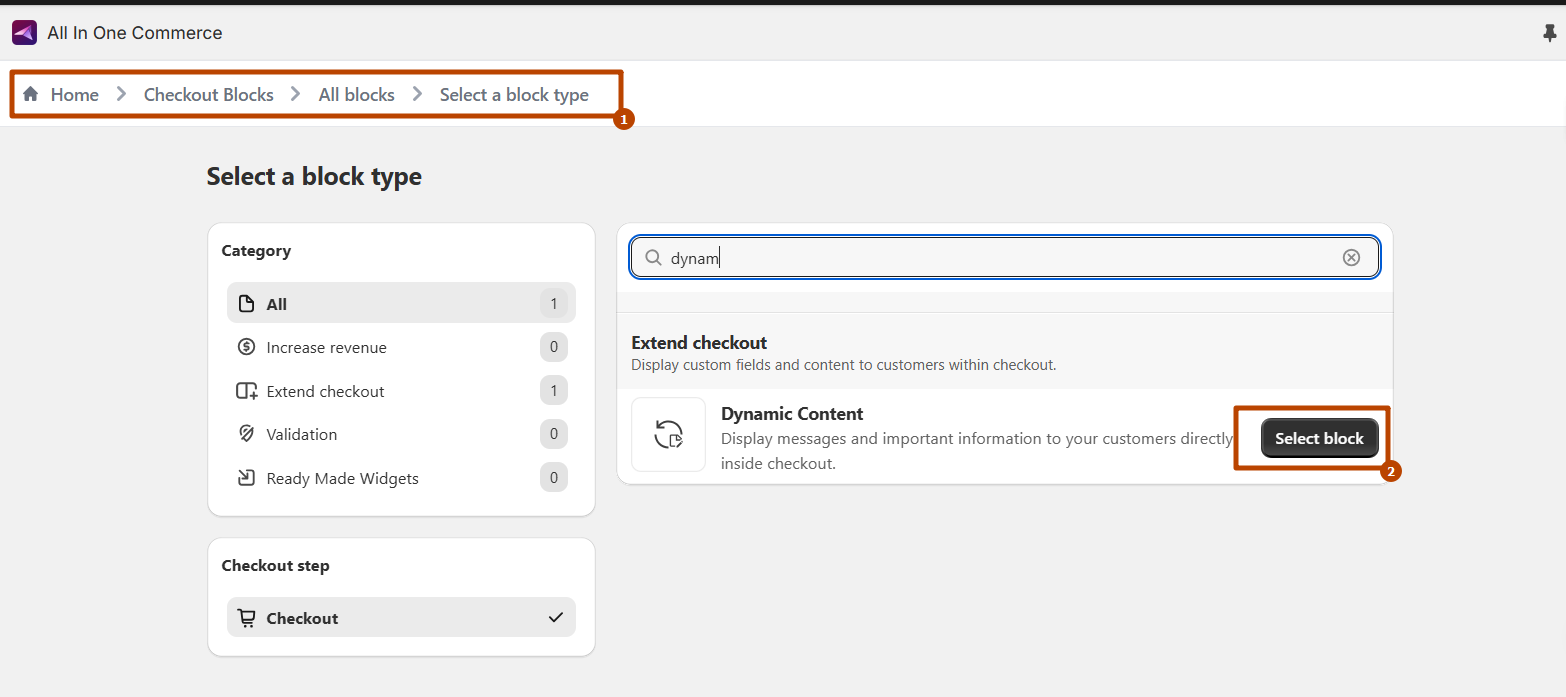Click the magnifying glass search icon
Image resolution: width=1566 pixels, height=697 pixels.
(653, 258)
